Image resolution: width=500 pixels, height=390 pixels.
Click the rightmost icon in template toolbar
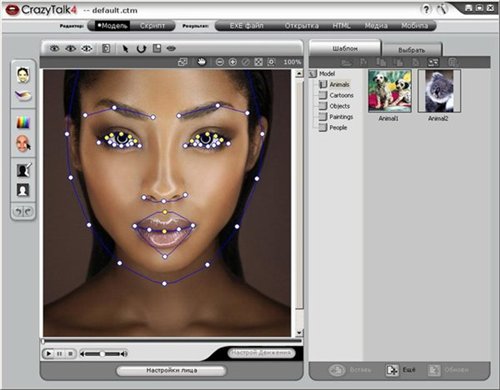pos(452,62)
